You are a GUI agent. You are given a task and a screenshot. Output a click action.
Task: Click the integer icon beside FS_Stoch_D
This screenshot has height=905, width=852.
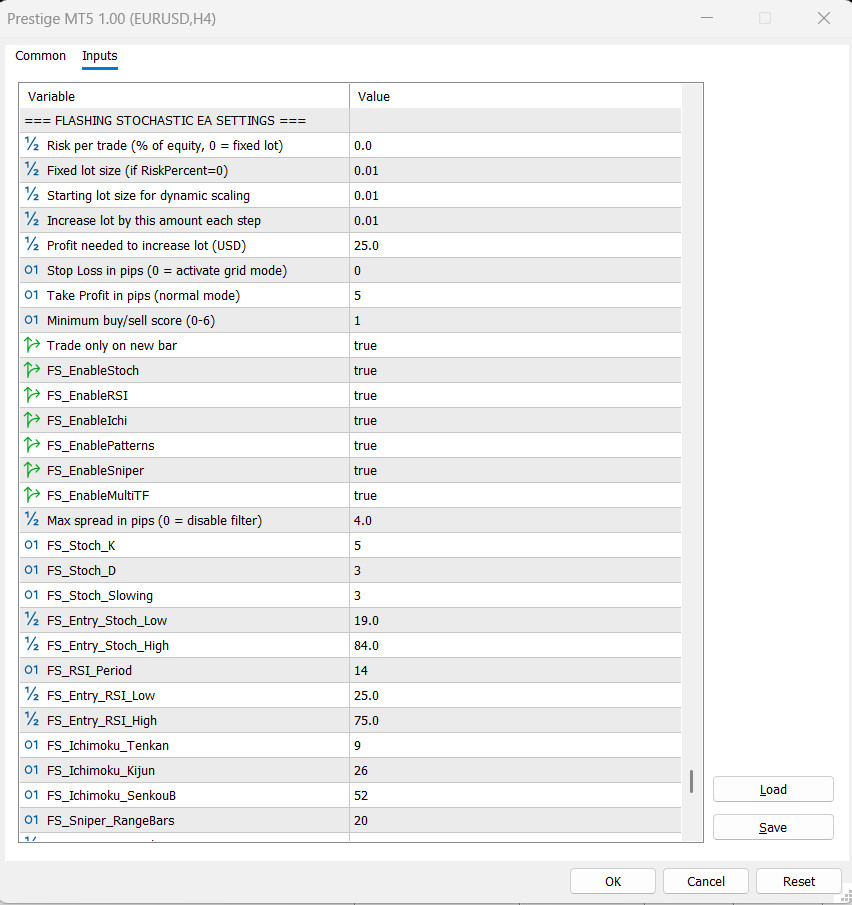click(32, 570)
